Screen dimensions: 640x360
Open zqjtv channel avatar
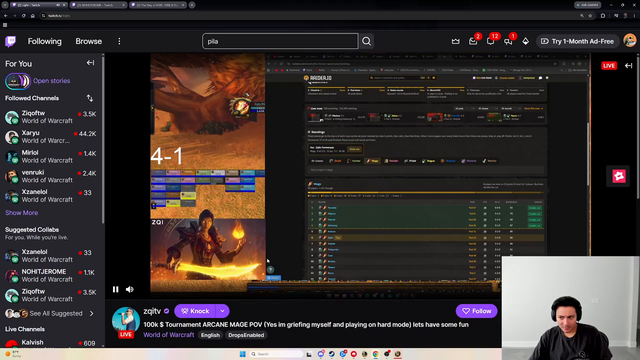[x=126, y=320]
